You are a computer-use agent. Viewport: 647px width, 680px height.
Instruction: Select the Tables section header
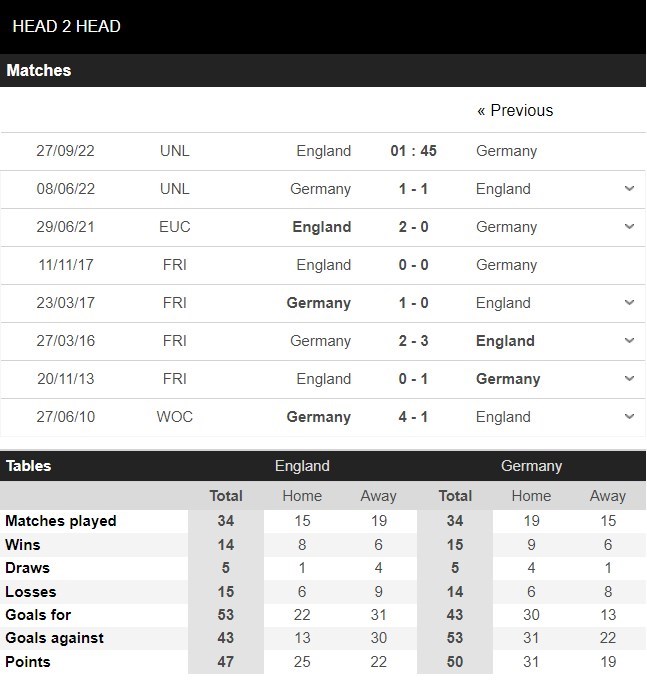point(29,466)
